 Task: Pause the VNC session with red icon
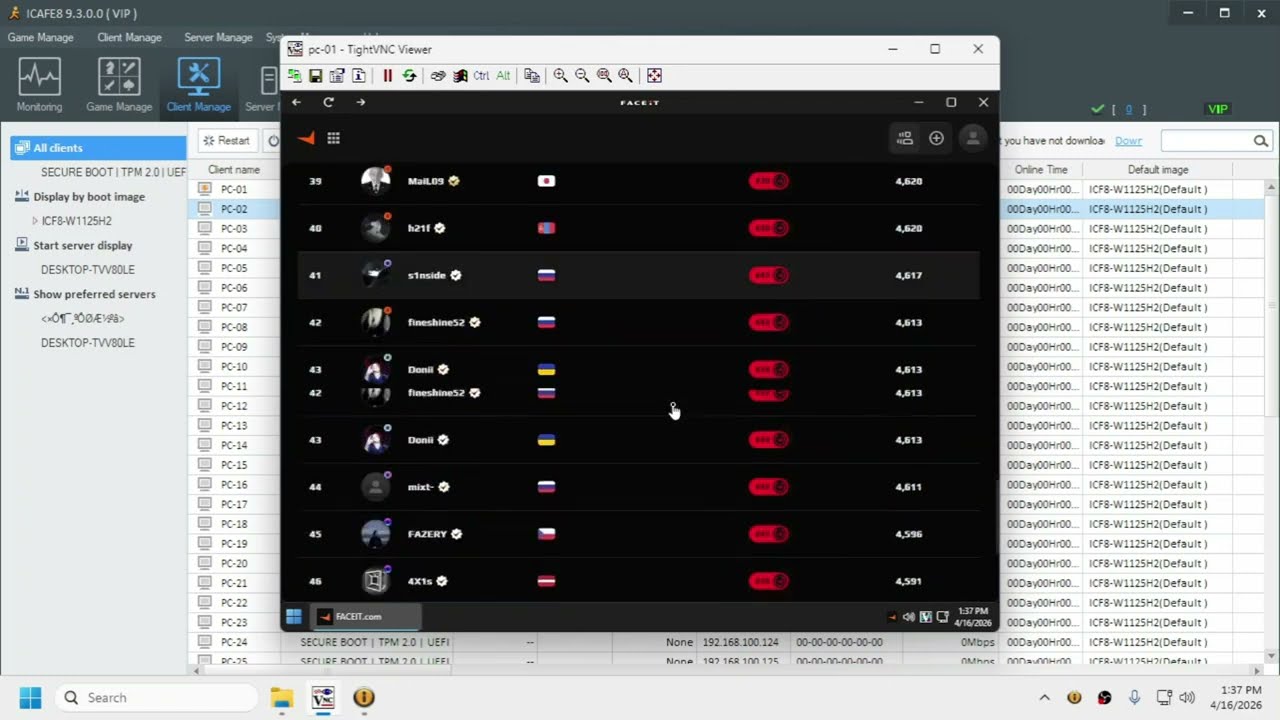coord(387,75)
